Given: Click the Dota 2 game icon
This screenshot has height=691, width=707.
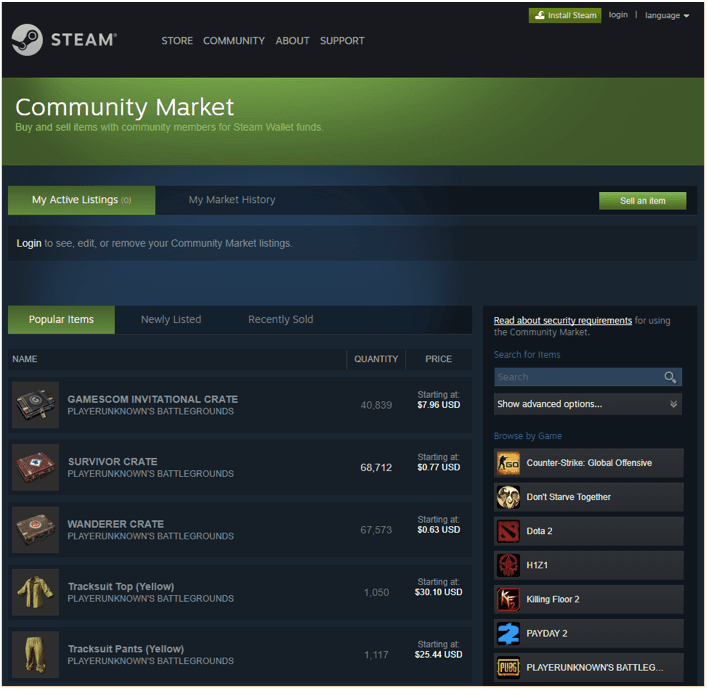Looking at the screenshot, I should [508, 531].
